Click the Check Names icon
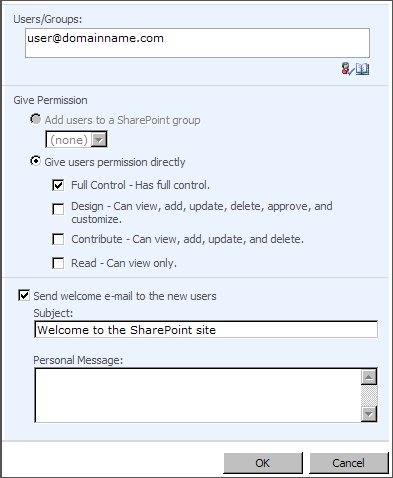 pos(346,69)
